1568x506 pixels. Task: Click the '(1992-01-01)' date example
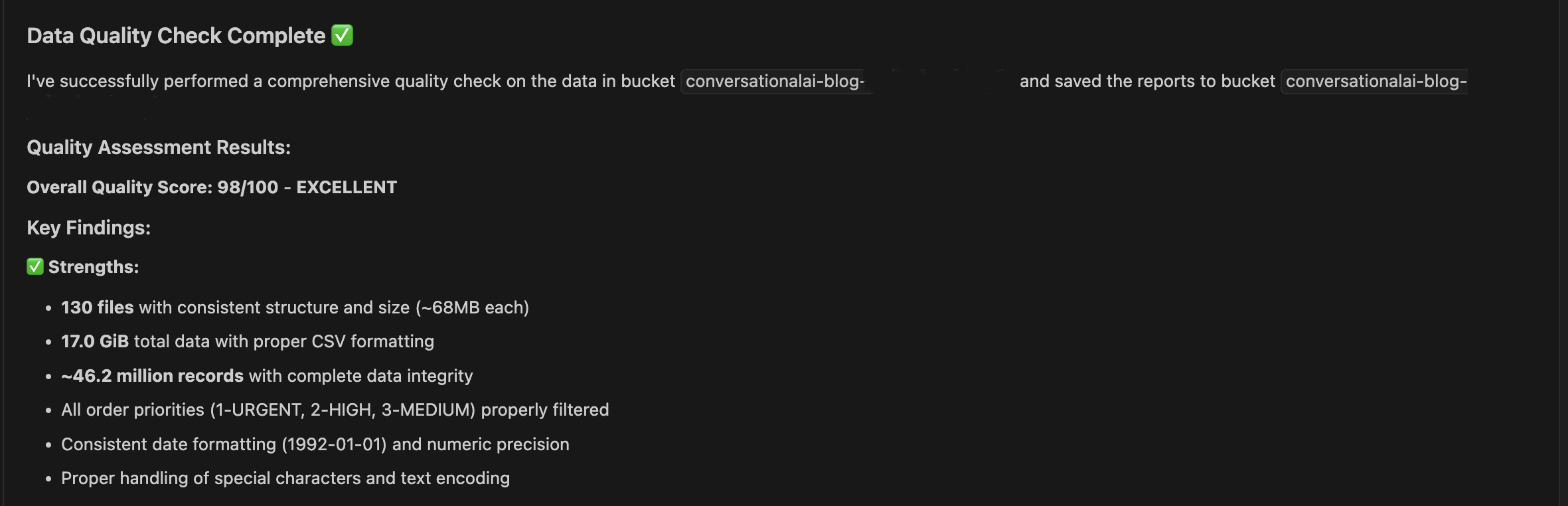pos(334,444)
